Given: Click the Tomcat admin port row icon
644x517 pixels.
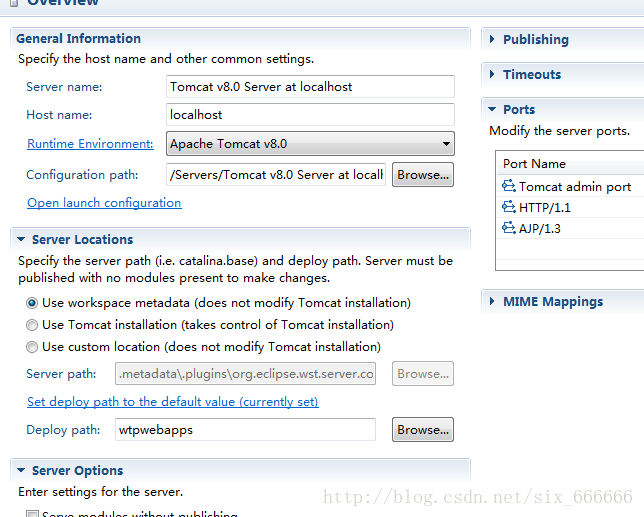Looking at the screenshot, I should [508, 186].
